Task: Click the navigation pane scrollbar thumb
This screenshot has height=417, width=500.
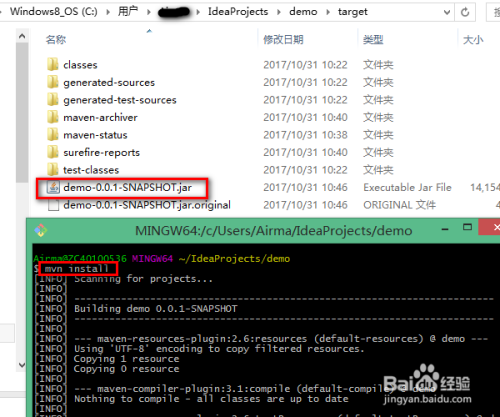Action: [22, 112]
